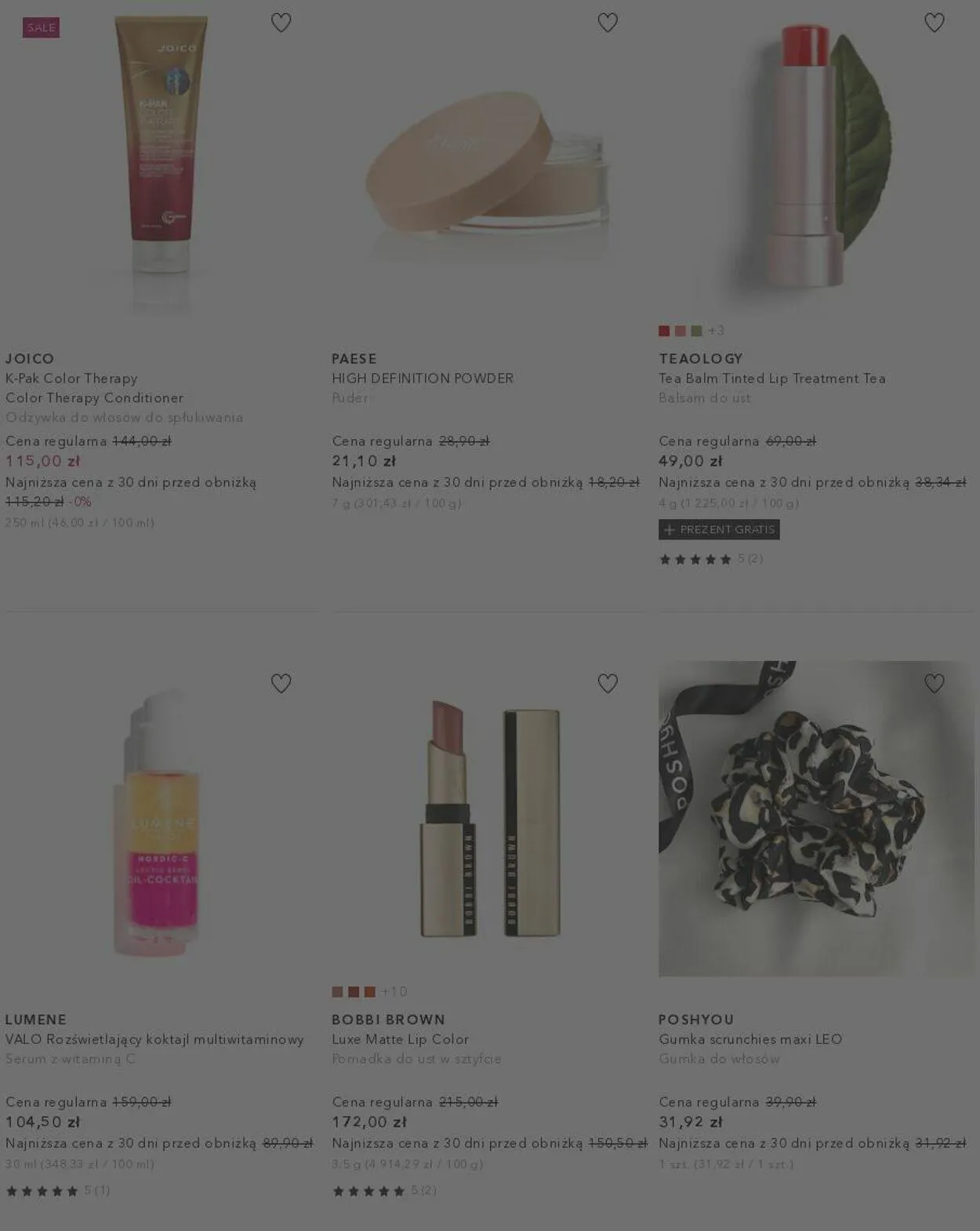Screen dimensions: 980x1231
Task: Expand +10 more shades for Bobbi Brown
Action: [x=394, y=992]
